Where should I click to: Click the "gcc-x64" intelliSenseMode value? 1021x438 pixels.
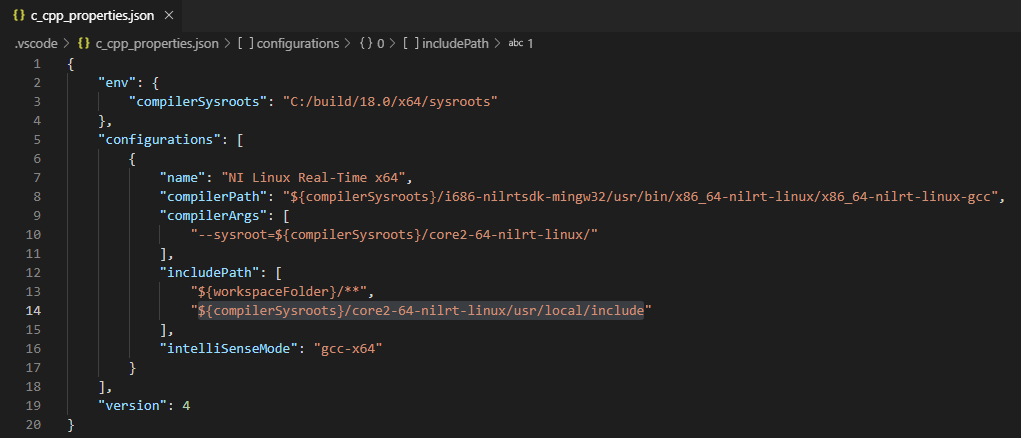pos(346,349)
